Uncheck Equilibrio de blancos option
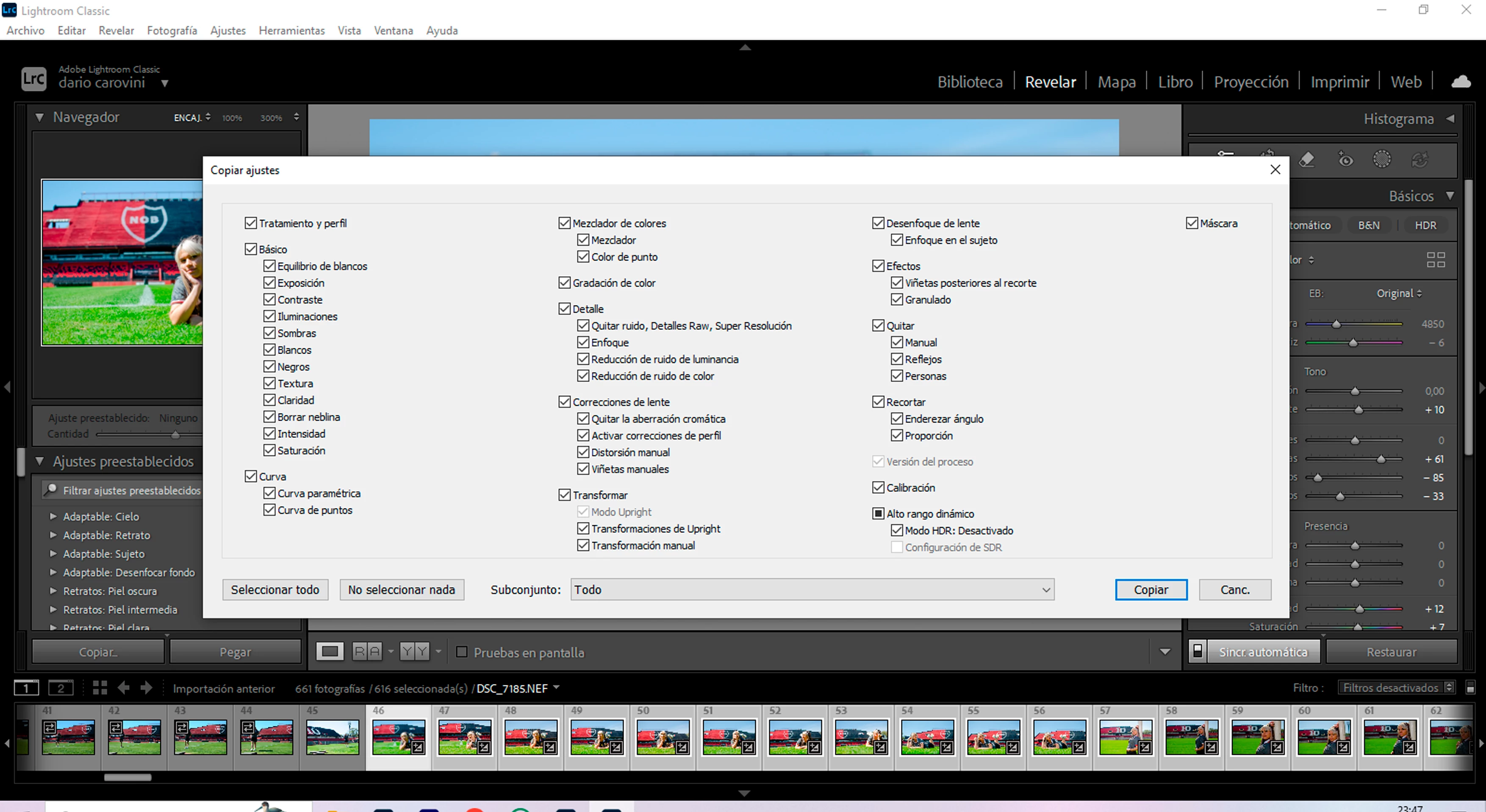The width and height of the screenshot is (1486, 812). 269,266
